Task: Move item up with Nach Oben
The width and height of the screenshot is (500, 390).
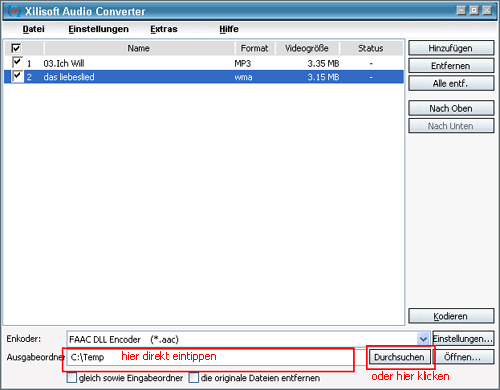Action: click(x=451, y=108)
